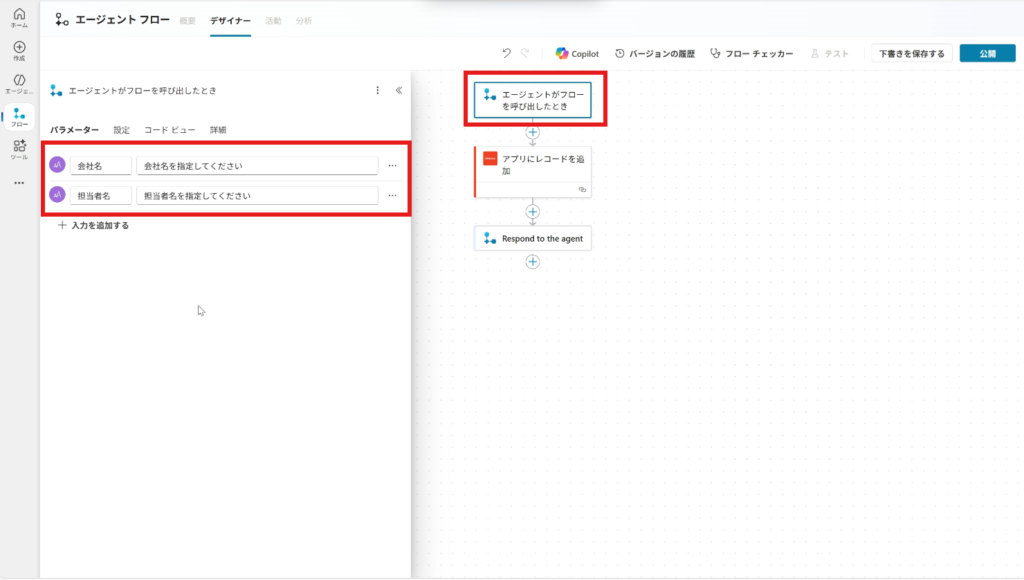Screen dimensions: 1024x580
Task: Switch to the コード ビュー tab
Action: [x=169, y=130]
